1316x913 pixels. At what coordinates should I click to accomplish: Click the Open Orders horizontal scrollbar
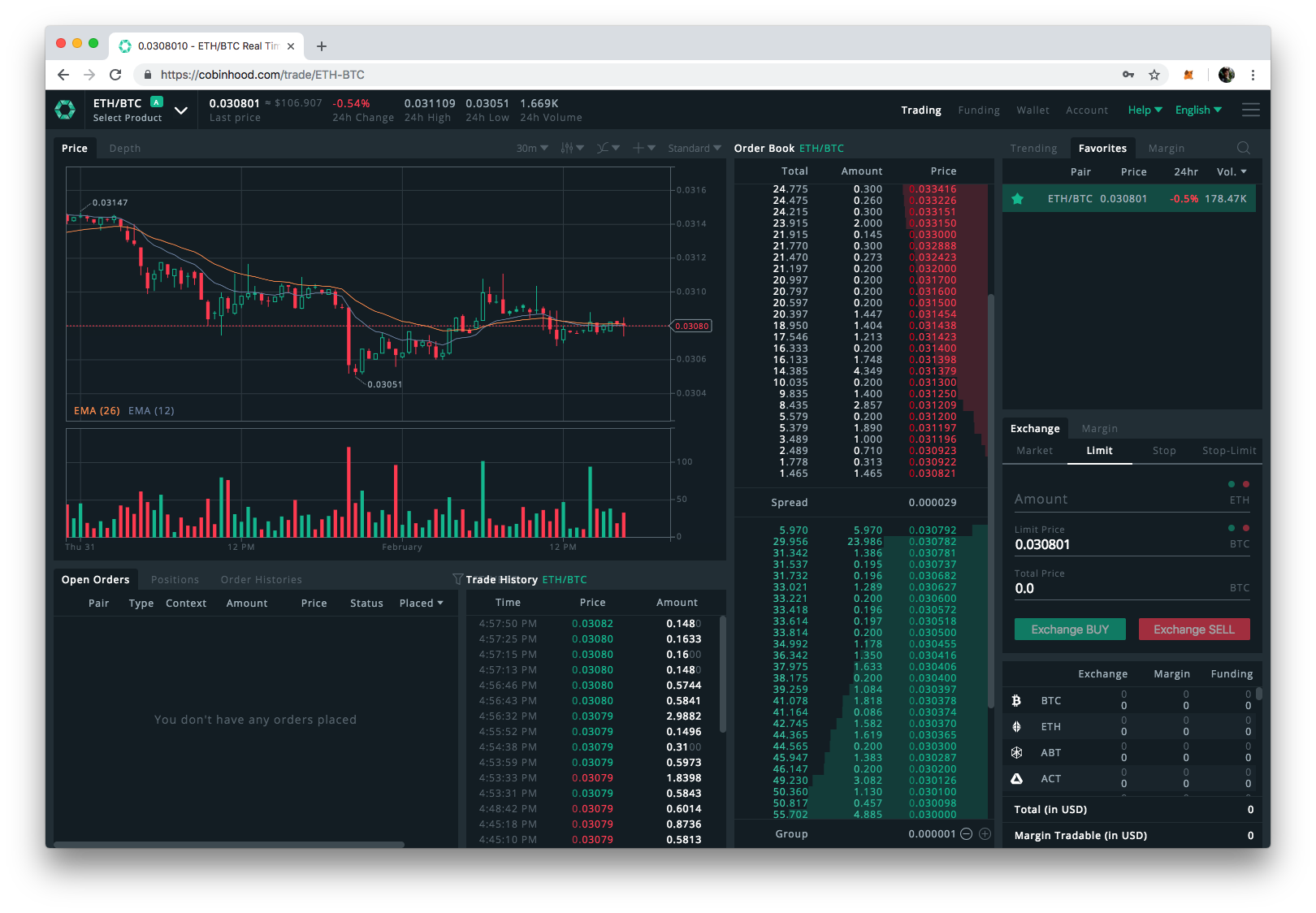229,845
